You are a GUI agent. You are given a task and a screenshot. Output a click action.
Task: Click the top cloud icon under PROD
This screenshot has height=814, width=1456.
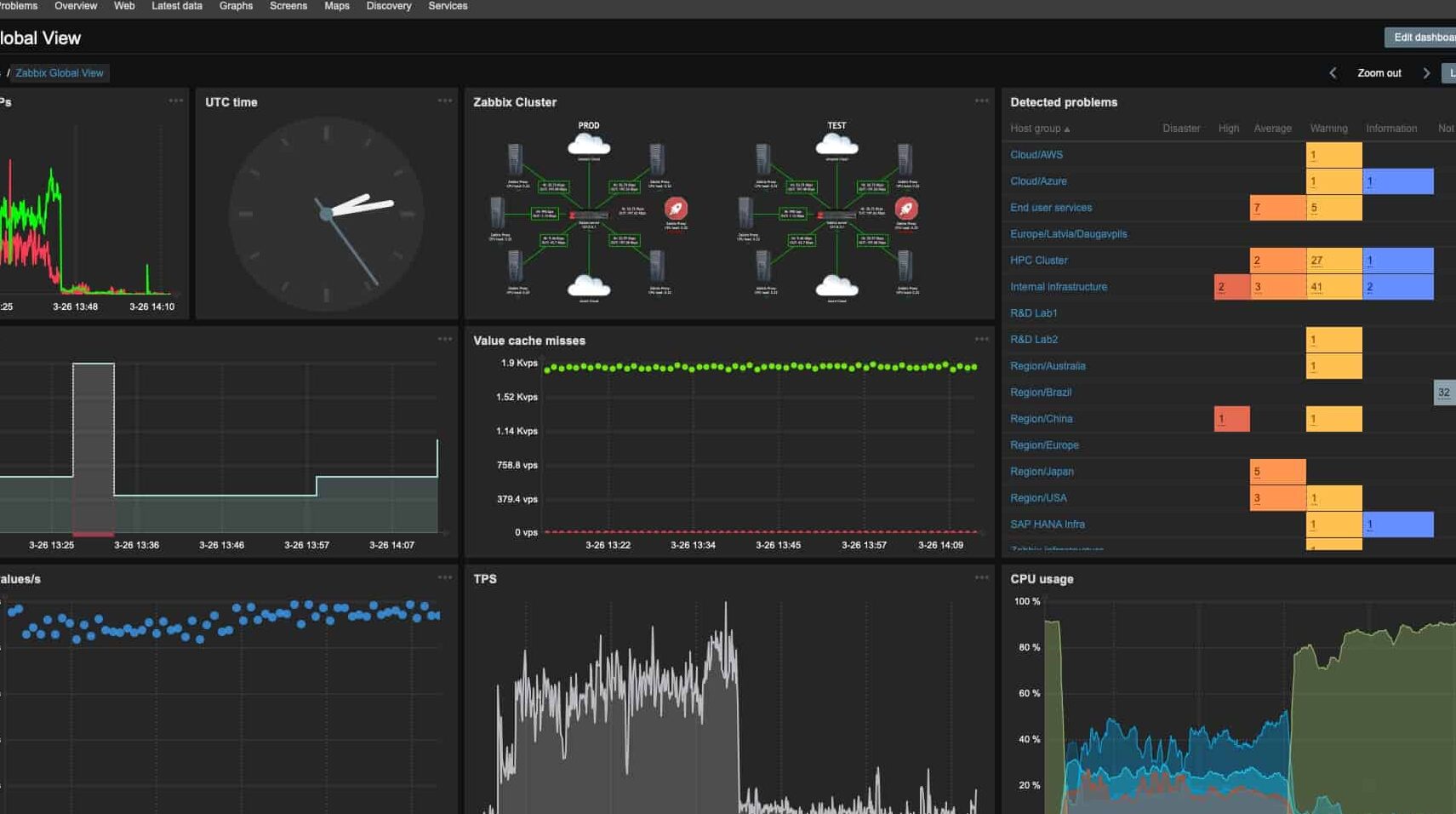[x=589, y=145]
